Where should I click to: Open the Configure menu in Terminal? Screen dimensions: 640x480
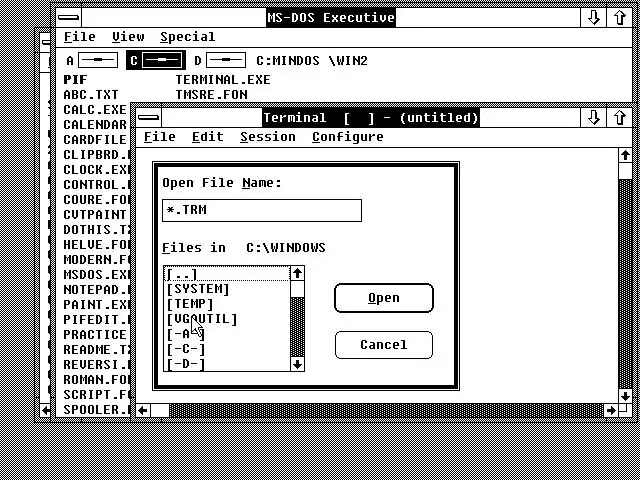coord(348,137)
